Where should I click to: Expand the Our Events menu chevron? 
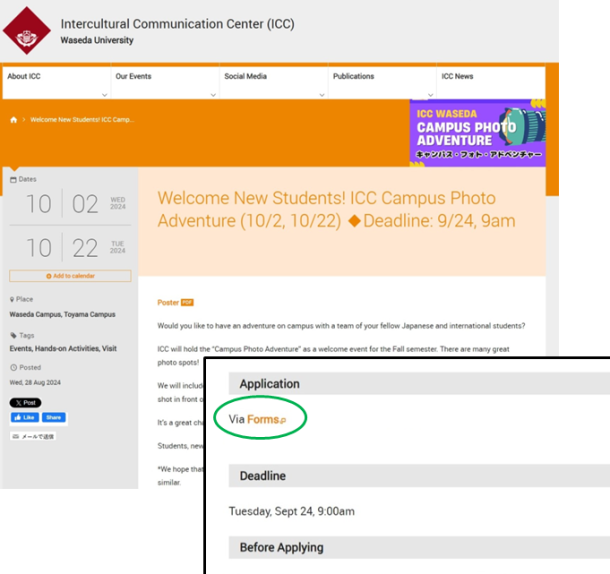click(x=213, y=95)
